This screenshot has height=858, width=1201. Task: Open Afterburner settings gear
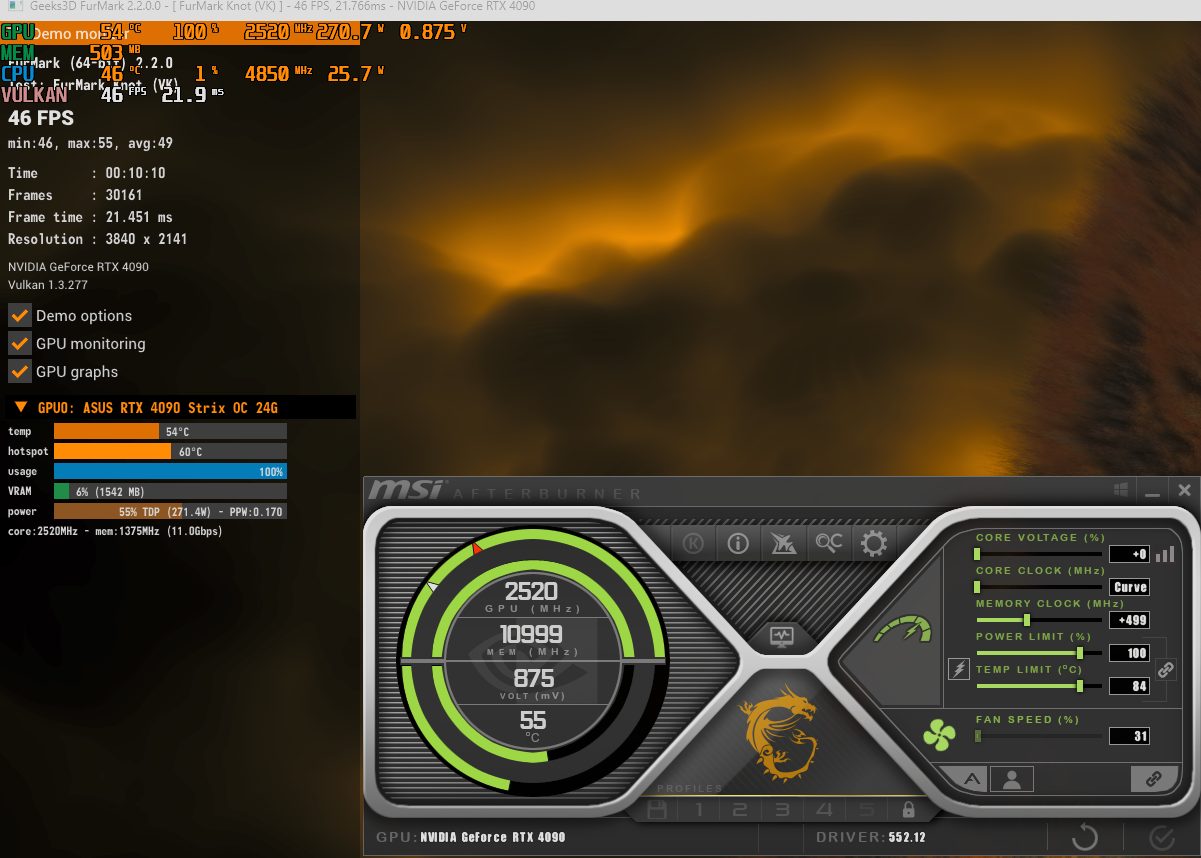874,543
